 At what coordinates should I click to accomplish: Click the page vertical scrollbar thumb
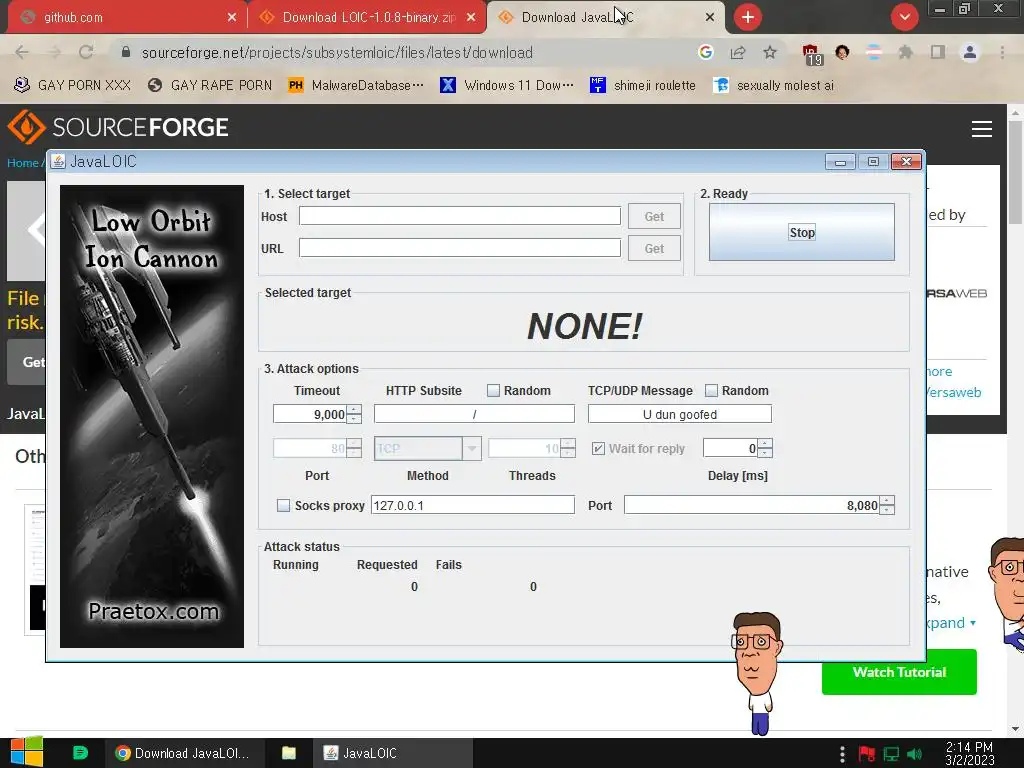click(x=1015, y=172)
